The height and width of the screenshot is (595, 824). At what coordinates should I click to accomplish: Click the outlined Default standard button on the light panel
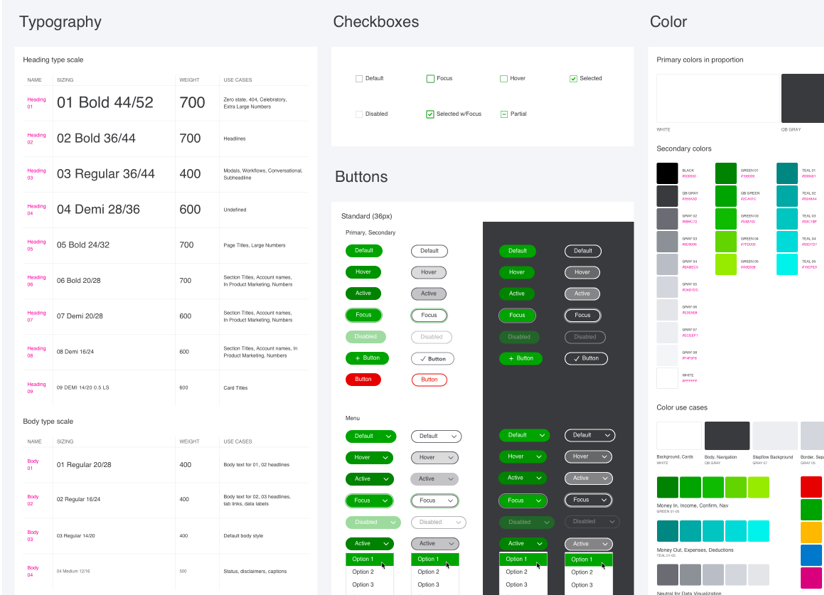429,251
